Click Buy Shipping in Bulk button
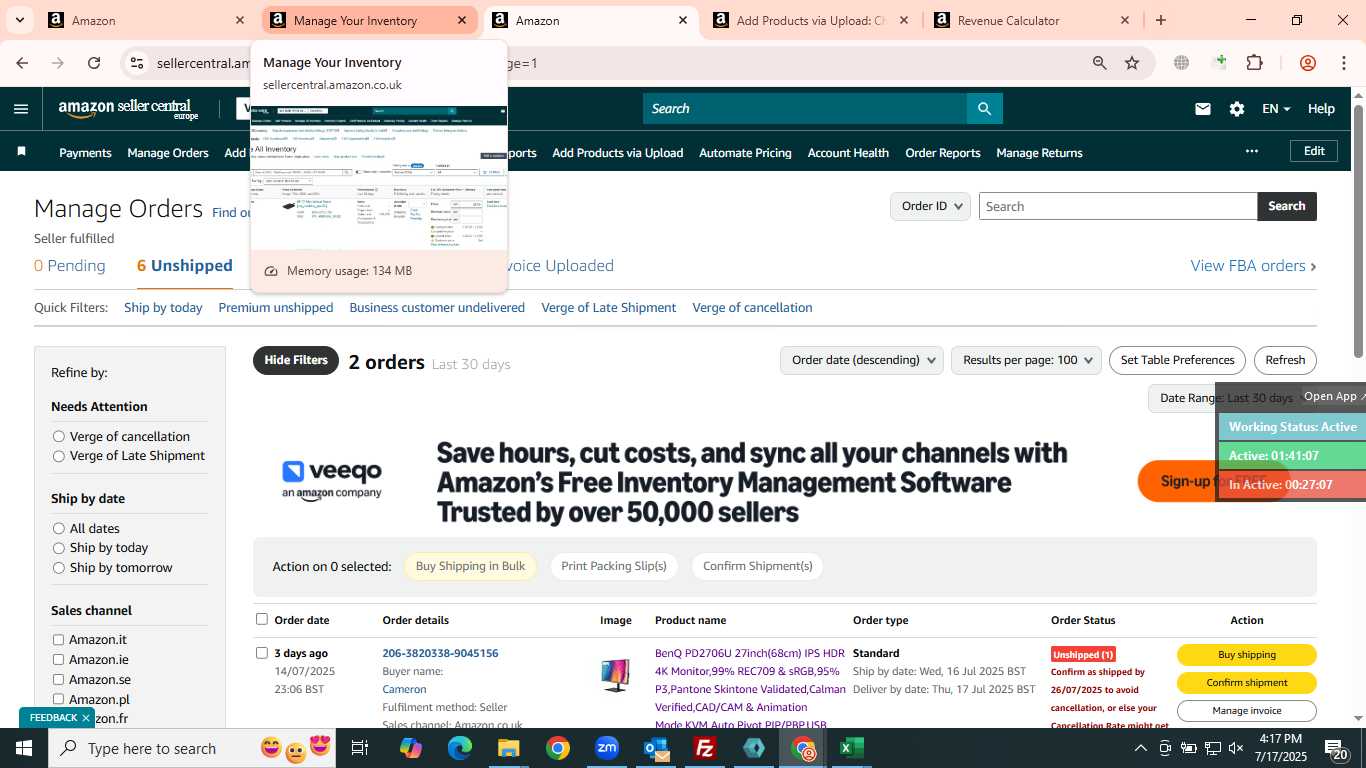Viewport: 1366px width, 768px height. click(470, 566)
